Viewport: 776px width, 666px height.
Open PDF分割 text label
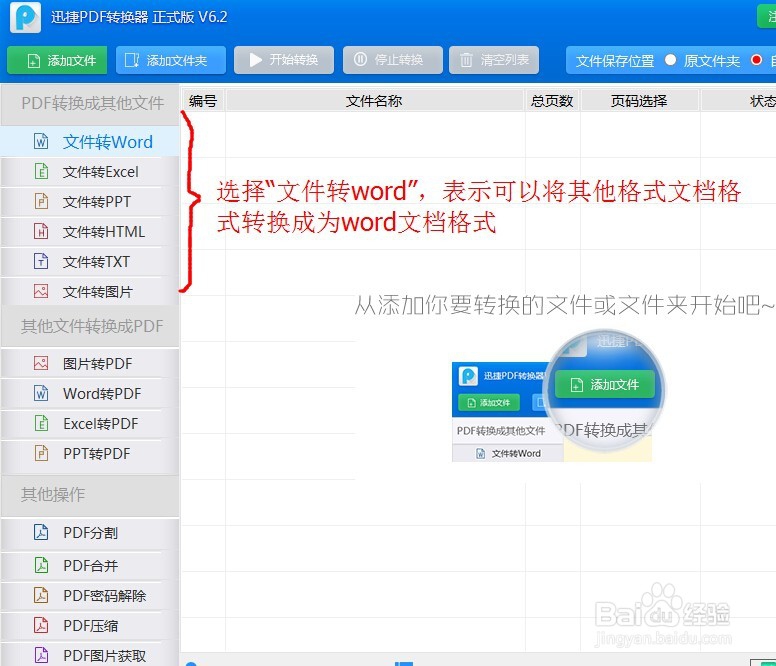(91, 533)
